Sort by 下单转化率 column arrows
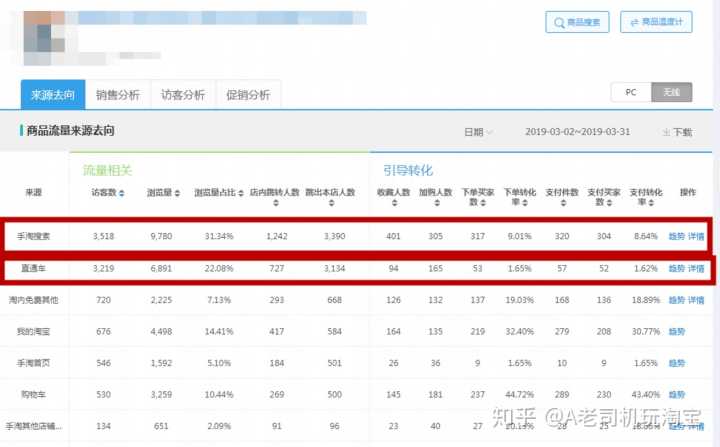The height and width of the screenshot is (447, 720). pyautogui.click(x=525, y=203)
